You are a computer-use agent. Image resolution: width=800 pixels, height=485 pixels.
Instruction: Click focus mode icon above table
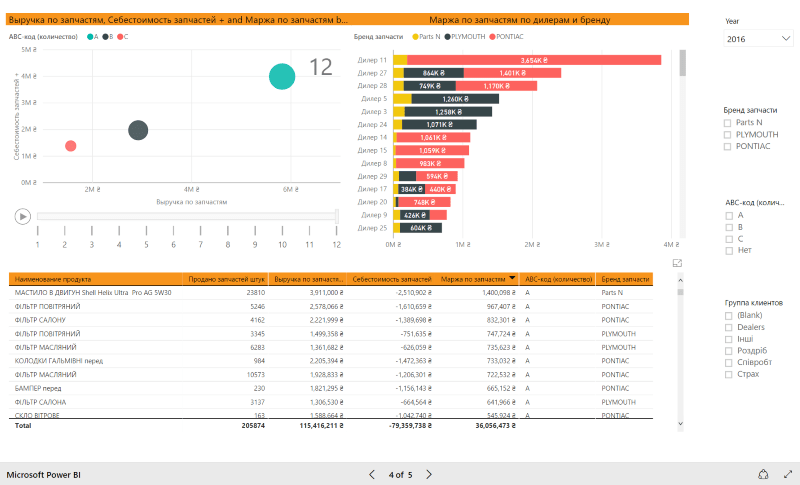click(677, 263)
